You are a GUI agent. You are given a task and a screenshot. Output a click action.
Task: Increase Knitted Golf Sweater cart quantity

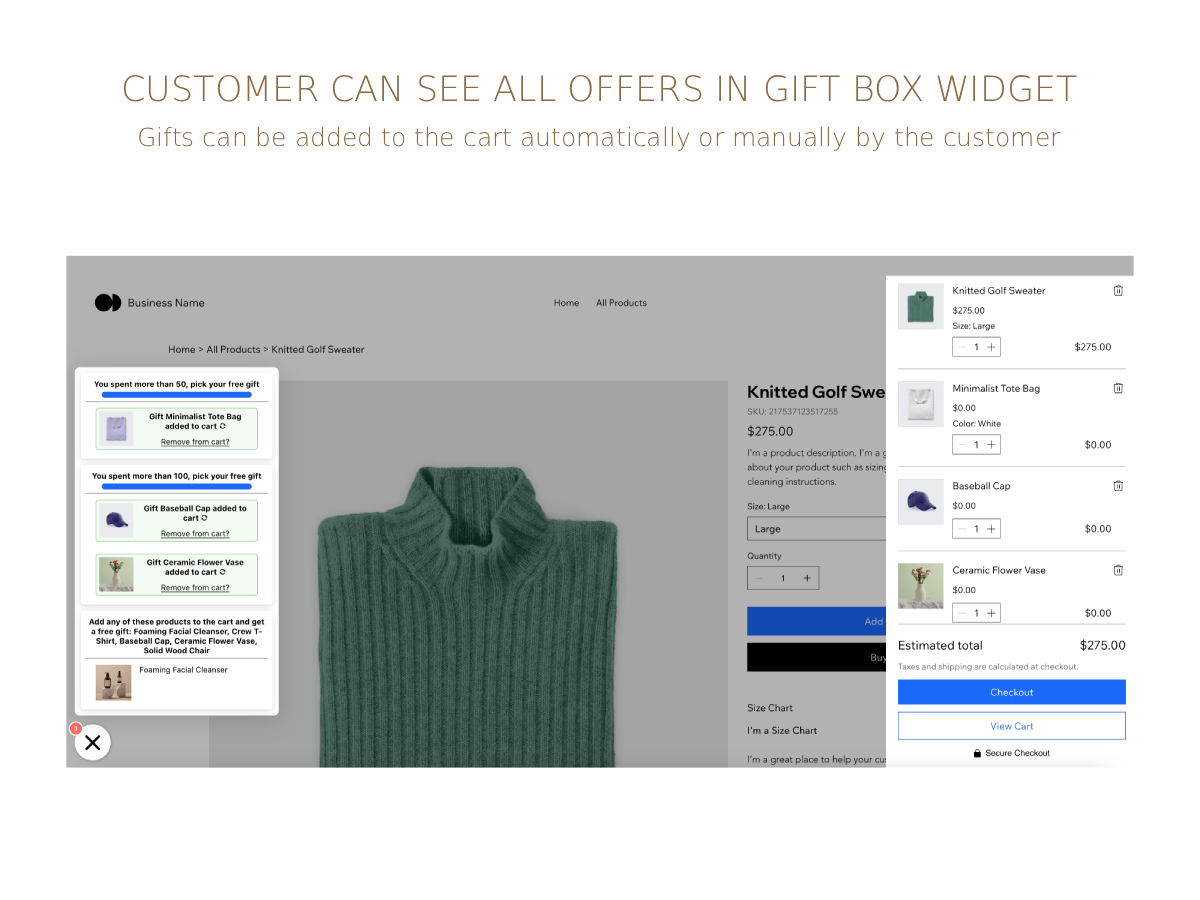click(x=991, y=347)
